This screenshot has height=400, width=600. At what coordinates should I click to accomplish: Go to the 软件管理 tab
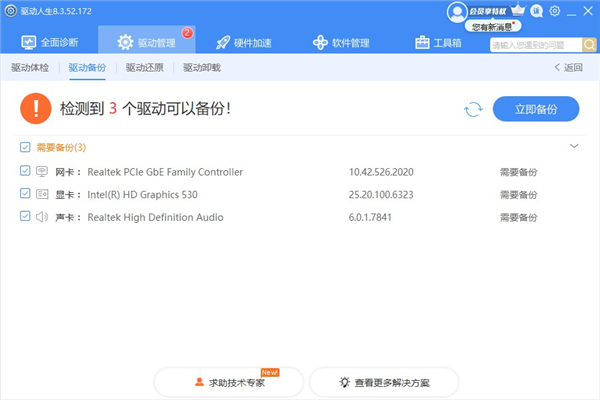click(x=341, y=42)
